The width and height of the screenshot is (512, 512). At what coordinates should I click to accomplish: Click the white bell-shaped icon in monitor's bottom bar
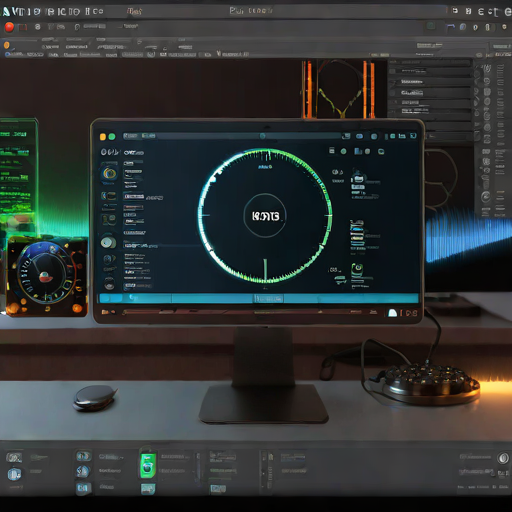pos(393,313)
